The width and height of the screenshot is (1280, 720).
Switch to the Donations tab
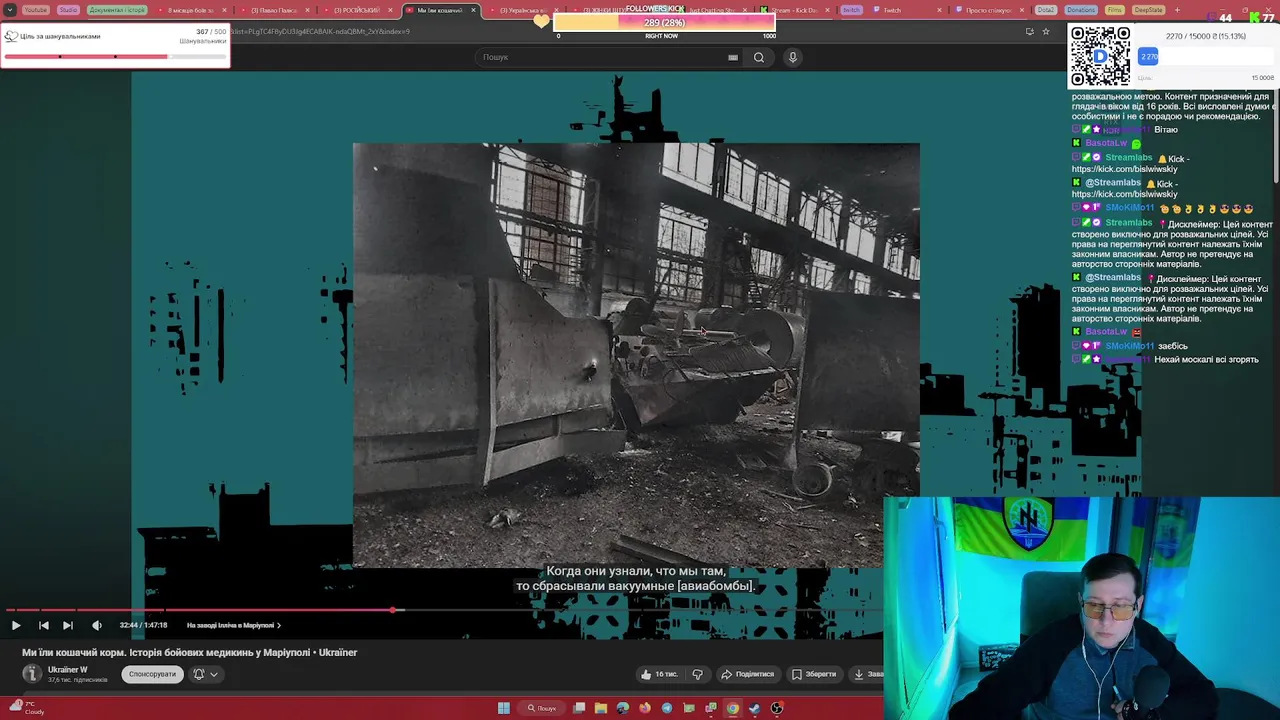[x=1080, y=10]
